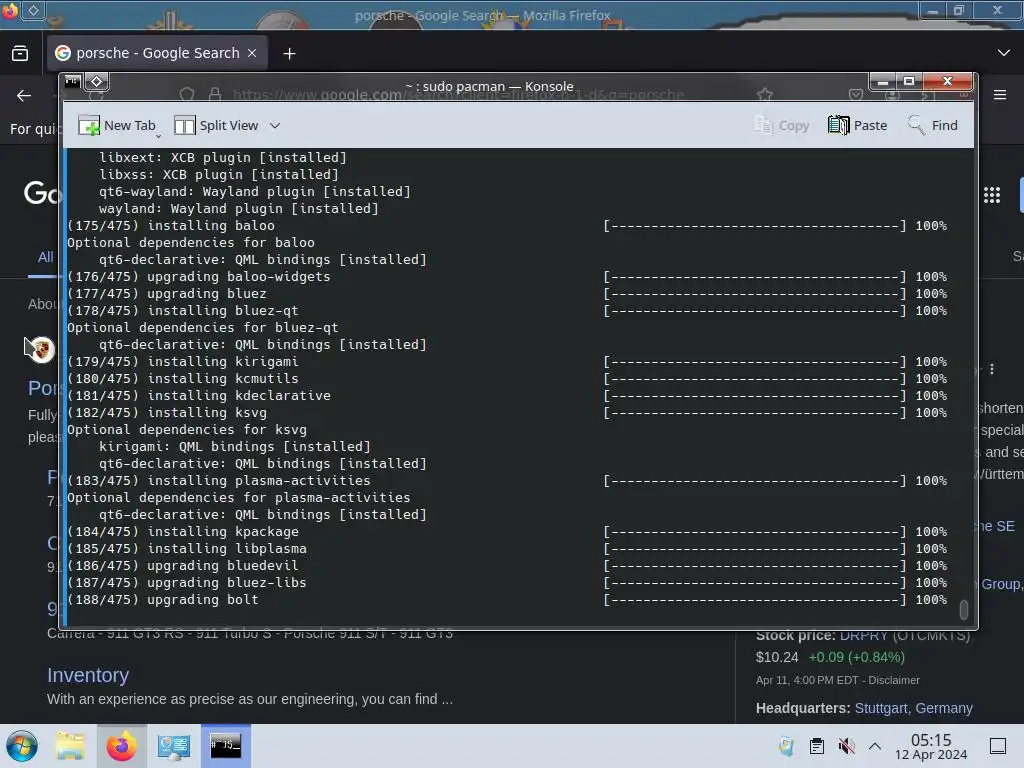
Task: Click the muted volume tray icon
Action: [846, 746]
